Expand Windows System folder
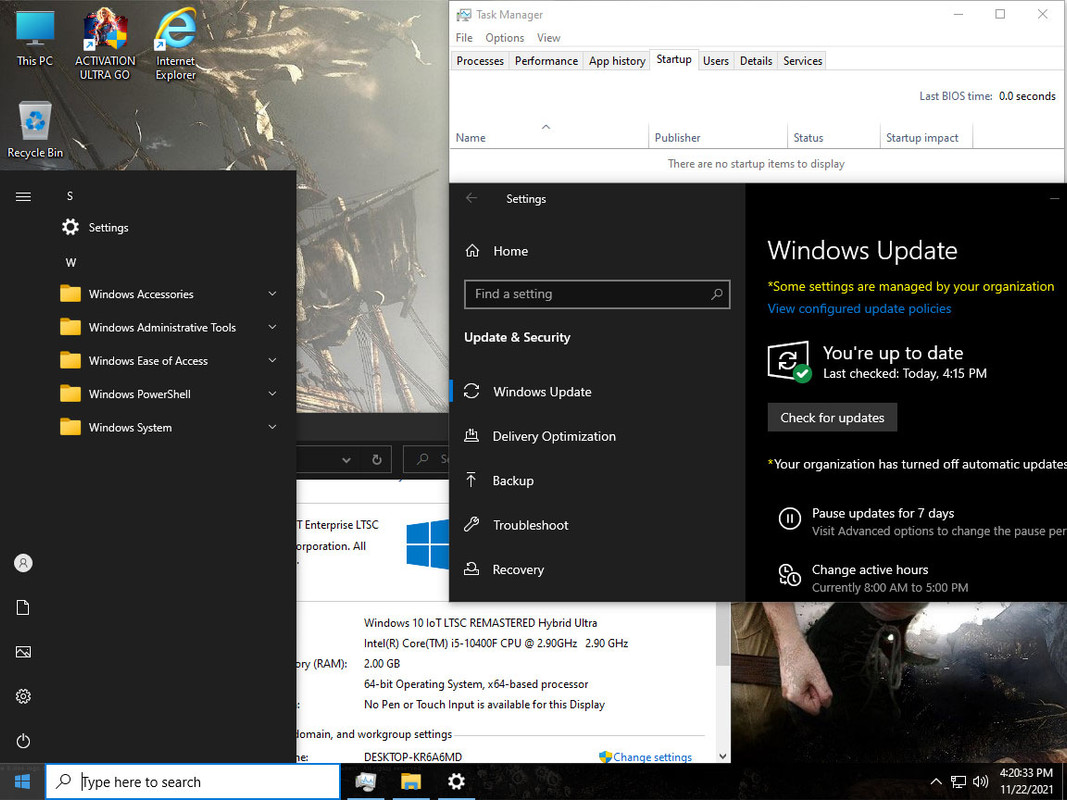 coord(170,427)
